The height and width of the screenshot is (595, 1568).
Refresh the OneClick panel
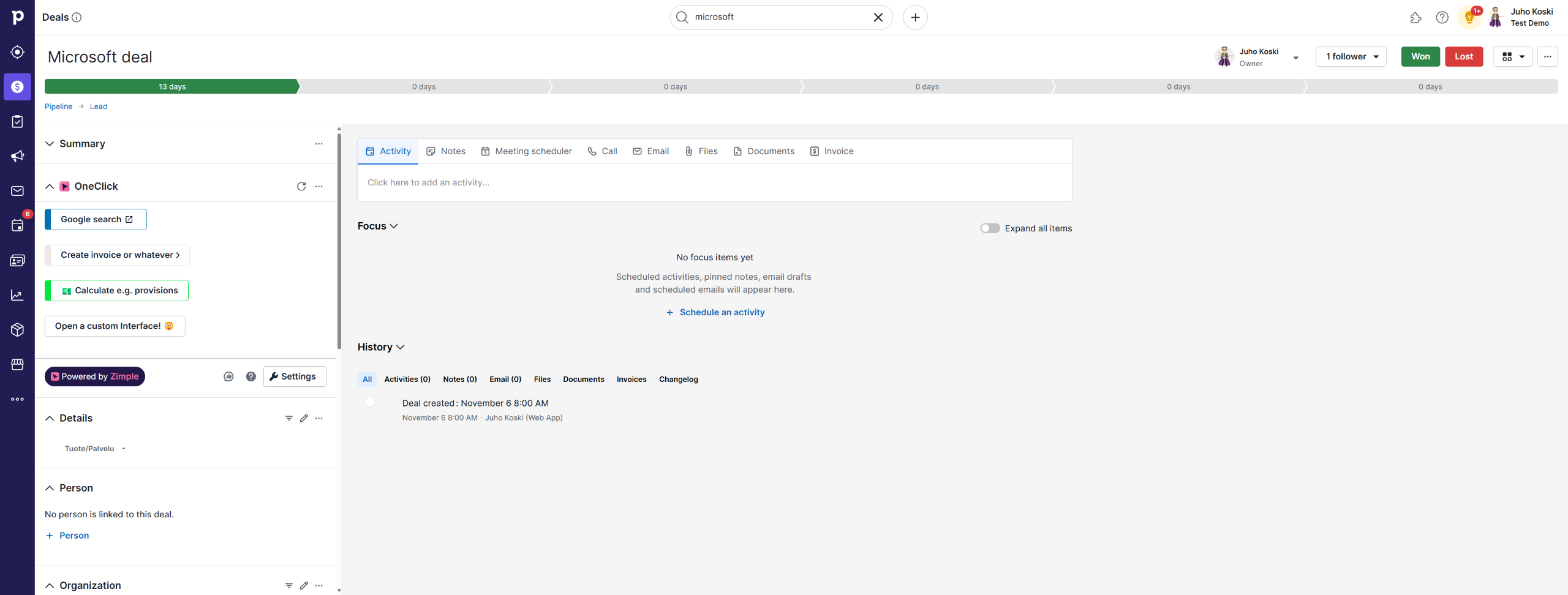point(301,186)
